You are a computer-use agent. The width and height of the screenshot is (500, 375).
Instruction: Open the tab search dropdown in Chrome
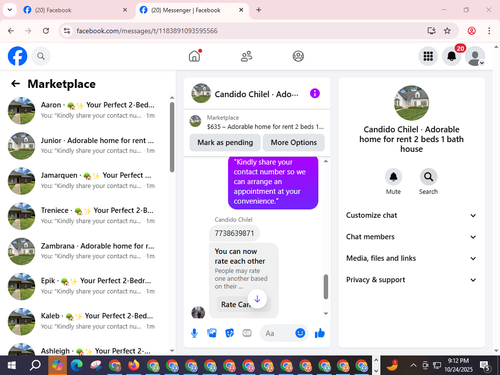point(10,10)
